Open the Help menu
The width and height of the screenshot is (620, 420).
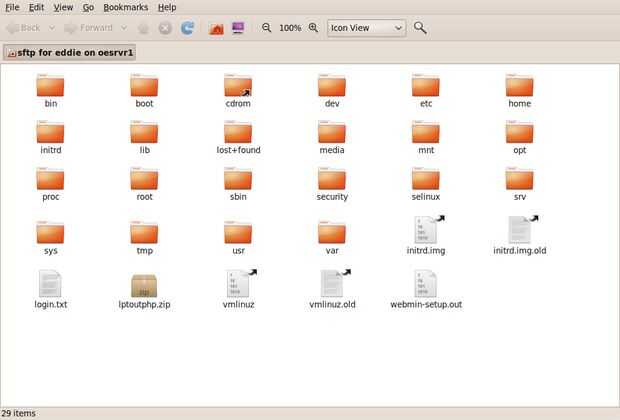pos(167,7)
